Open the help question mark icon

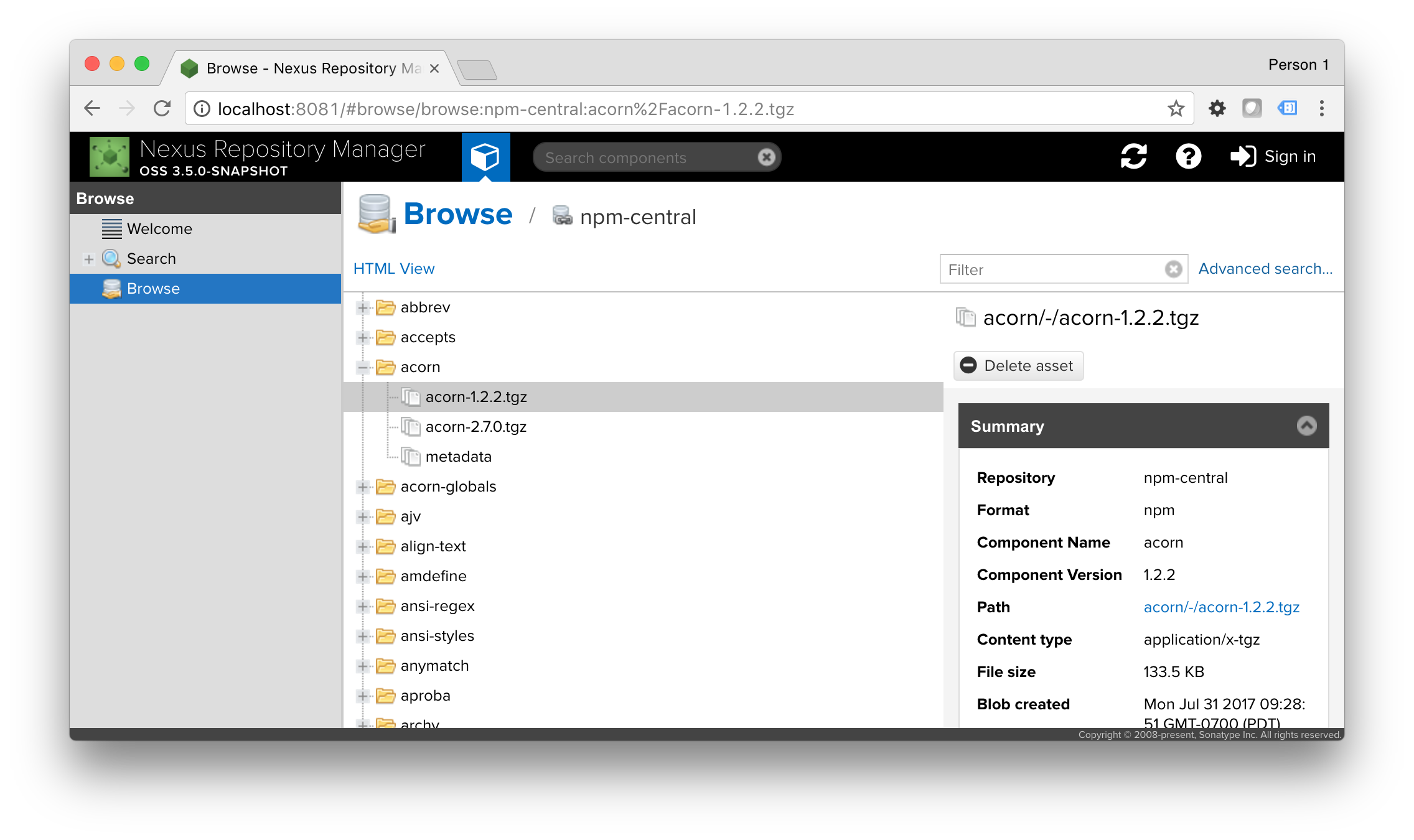click(1188, 157)
